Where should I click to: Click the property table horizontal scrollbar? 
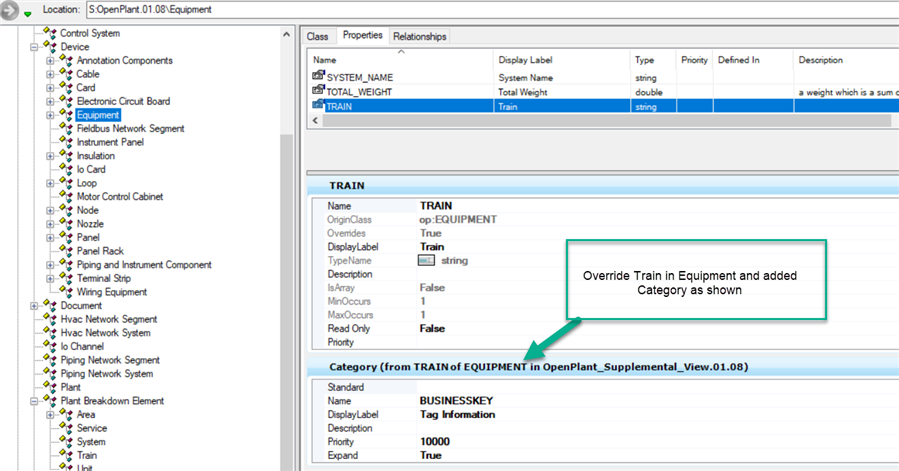(607, 120)
